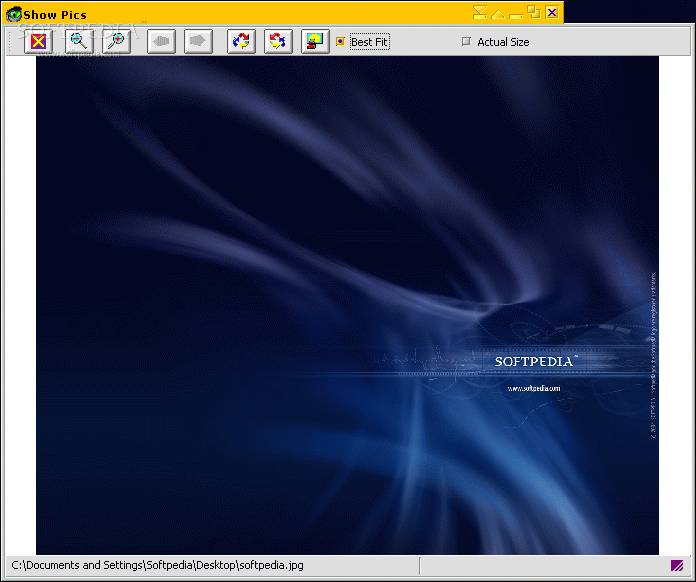Go to the next picture with the right arrow

point(198,42)
